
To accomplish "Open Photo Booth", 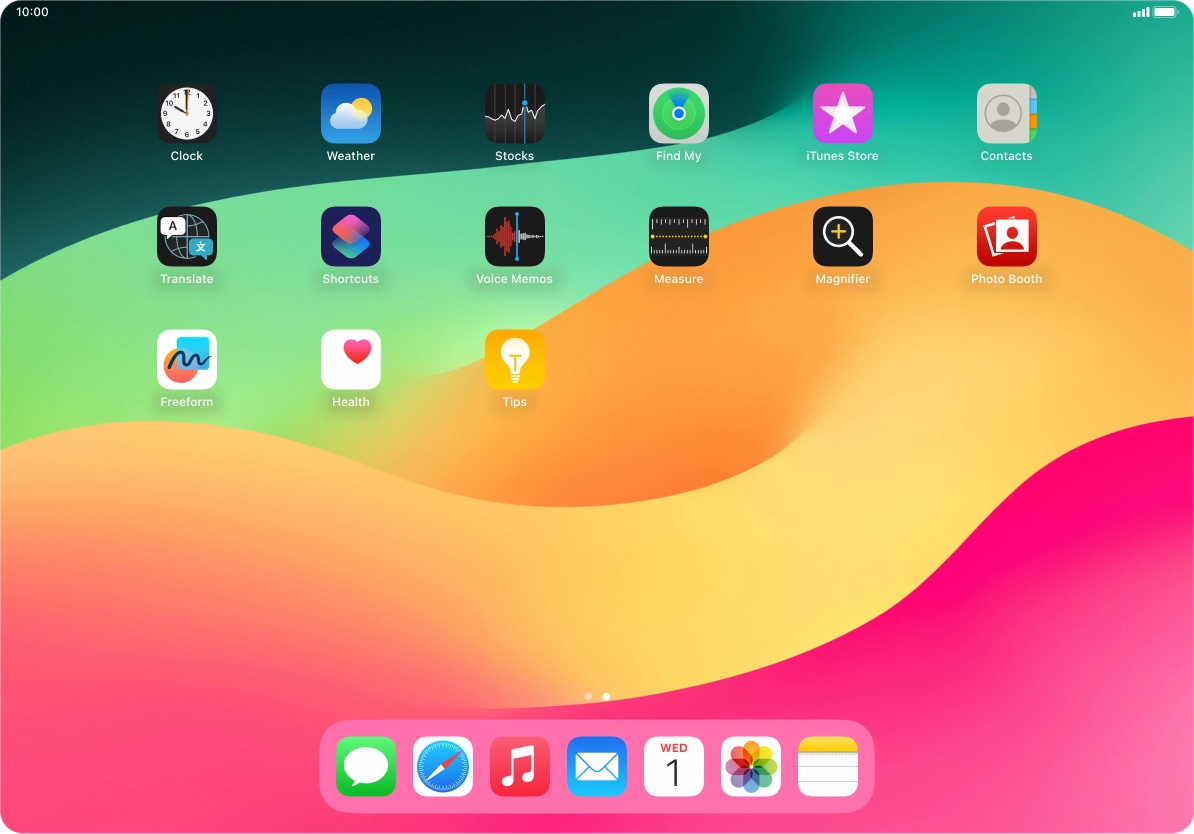I will (1006, 236).
